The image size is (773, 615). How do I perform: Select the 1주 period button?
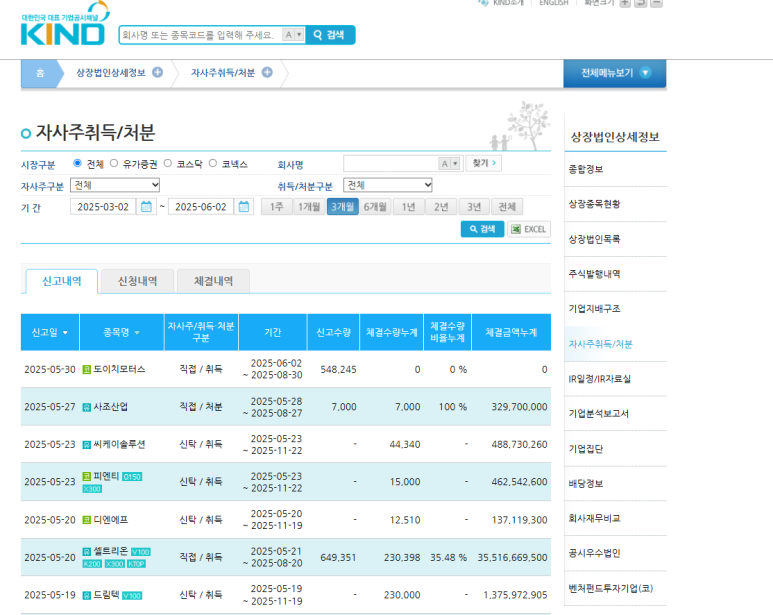click(x=277, y=207)
